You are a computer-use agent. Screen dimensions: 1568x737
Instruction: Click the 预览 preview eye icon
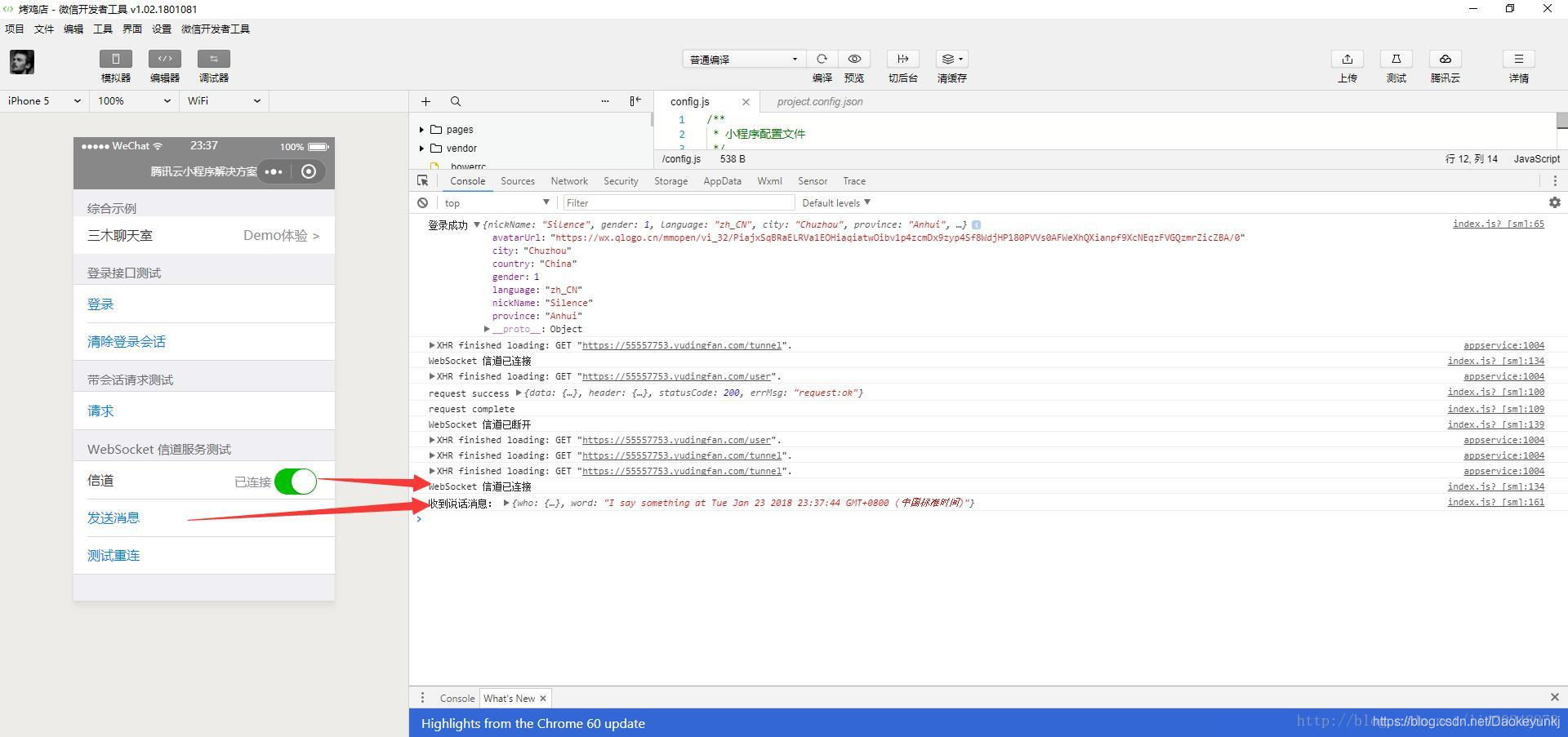[x=854, y=59]
